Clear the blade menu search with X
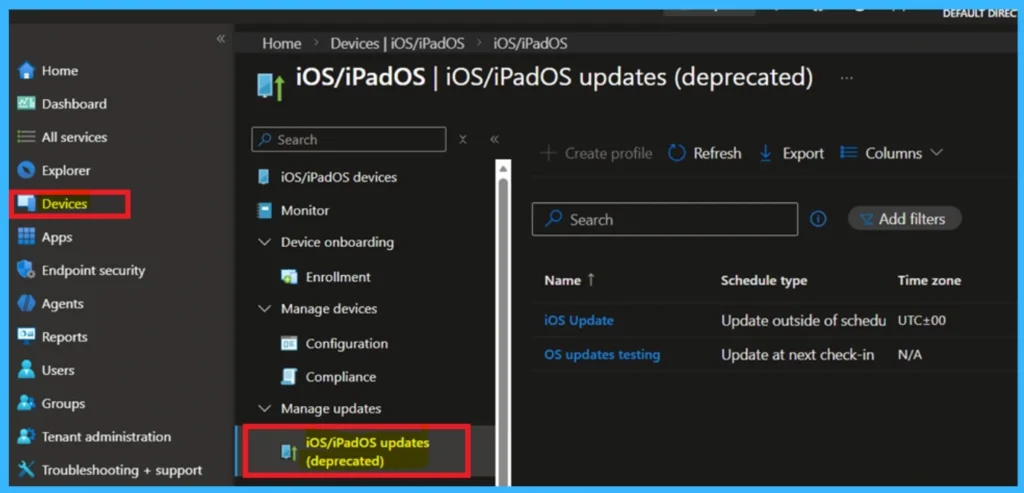This screenshot has width=1024, height=493. (x=462, y=139)
